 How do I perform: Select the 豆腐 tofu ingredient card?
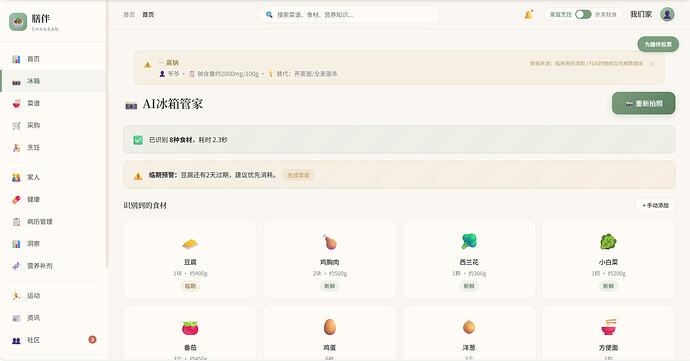pyautogui.click(x=190, y=259)
